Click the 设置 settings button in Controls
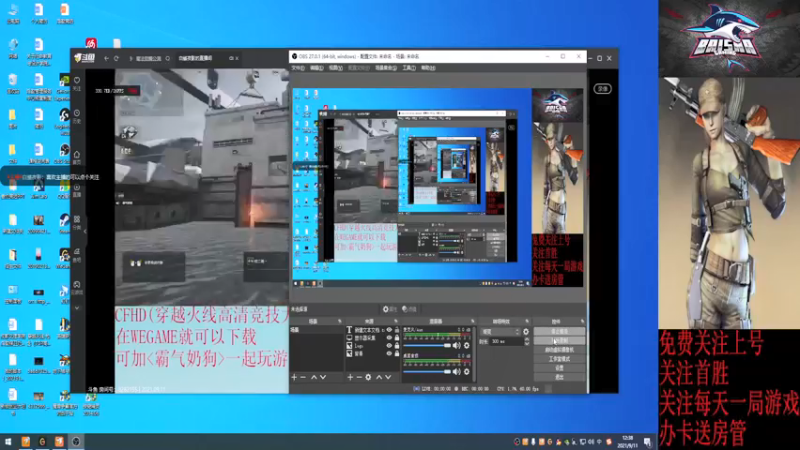Image resolution: width=800 pixels, height=450 pixels. click(559, 368)
